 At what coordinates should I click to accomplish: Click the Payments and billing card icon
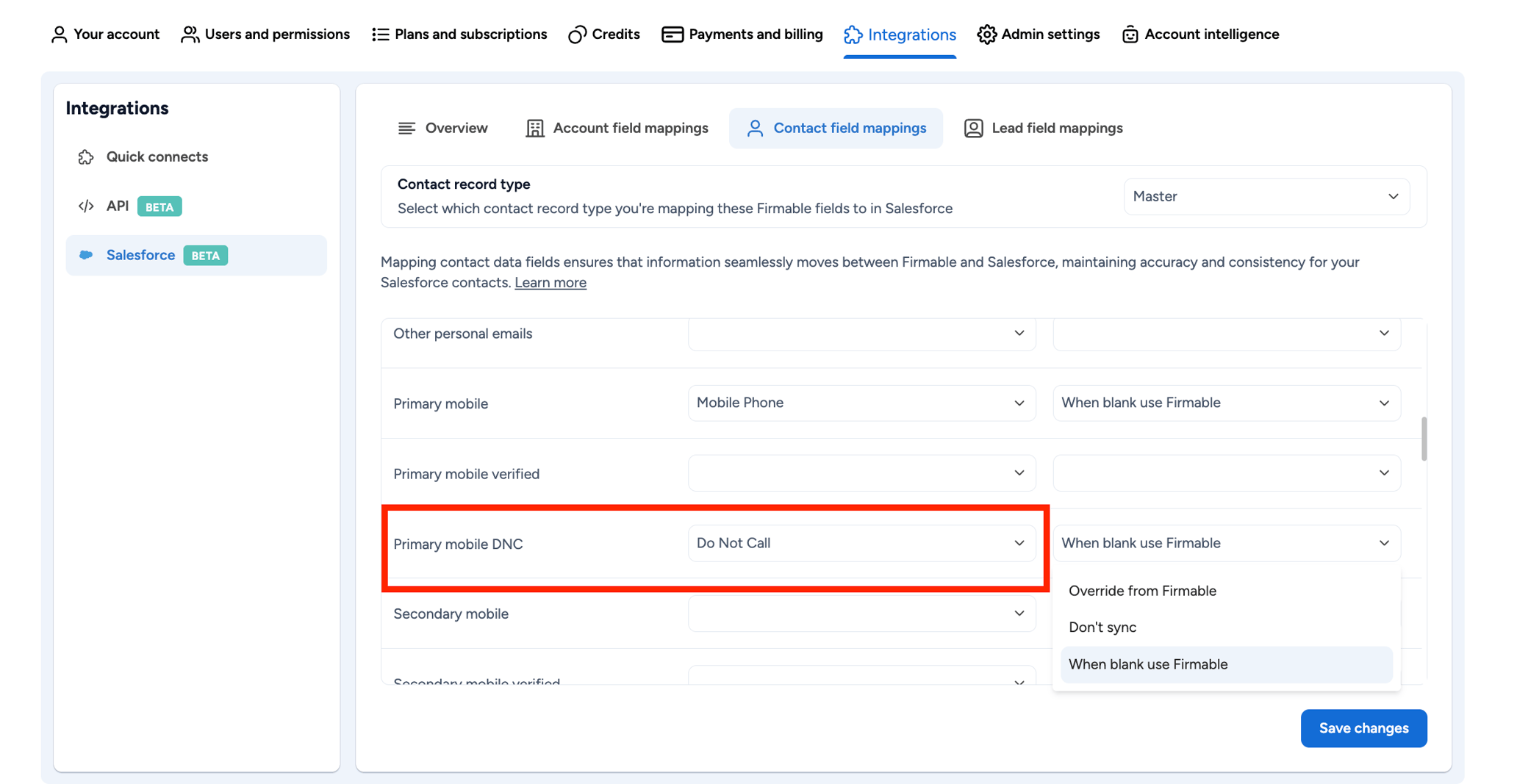point(672,35)
